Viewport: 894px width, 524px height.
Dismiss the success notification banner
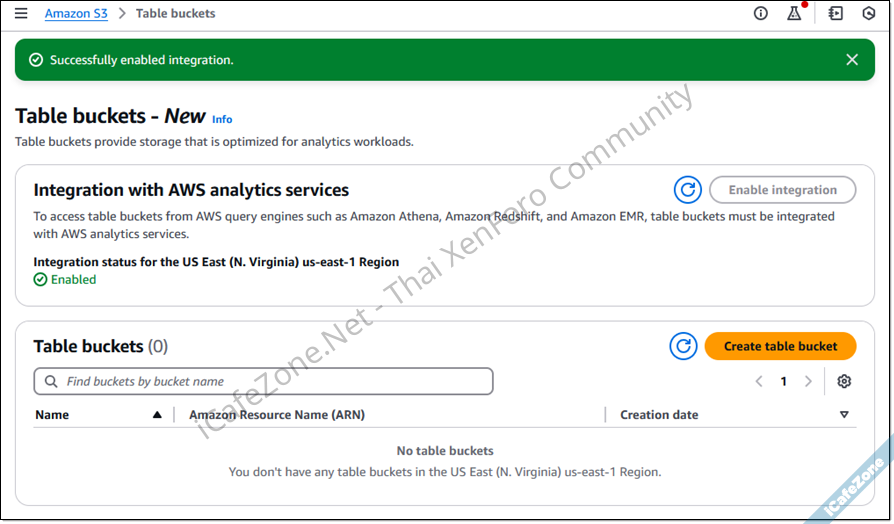(x=852, y=60)
